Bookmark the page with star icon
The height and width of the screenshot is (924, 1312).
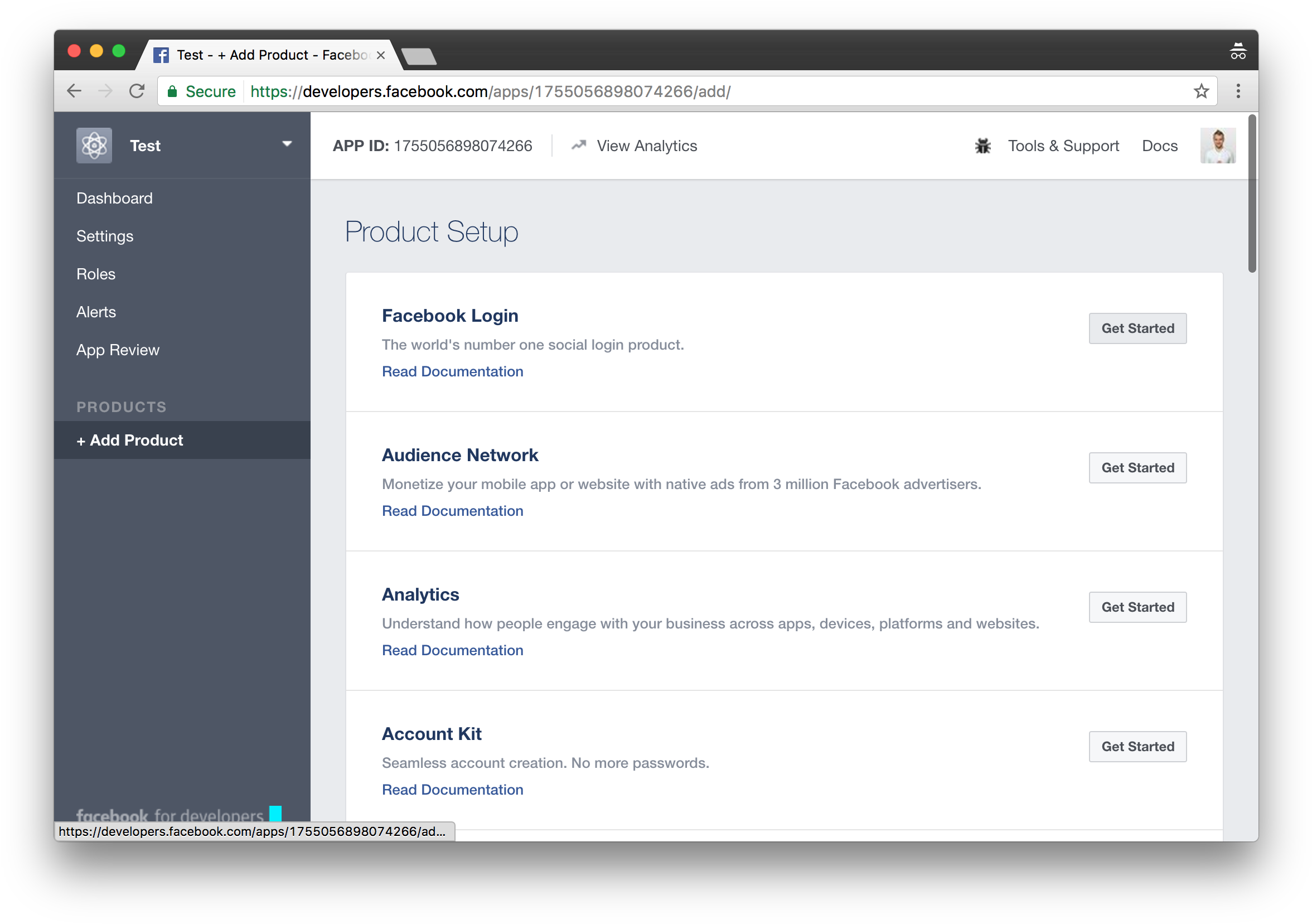1201,91
